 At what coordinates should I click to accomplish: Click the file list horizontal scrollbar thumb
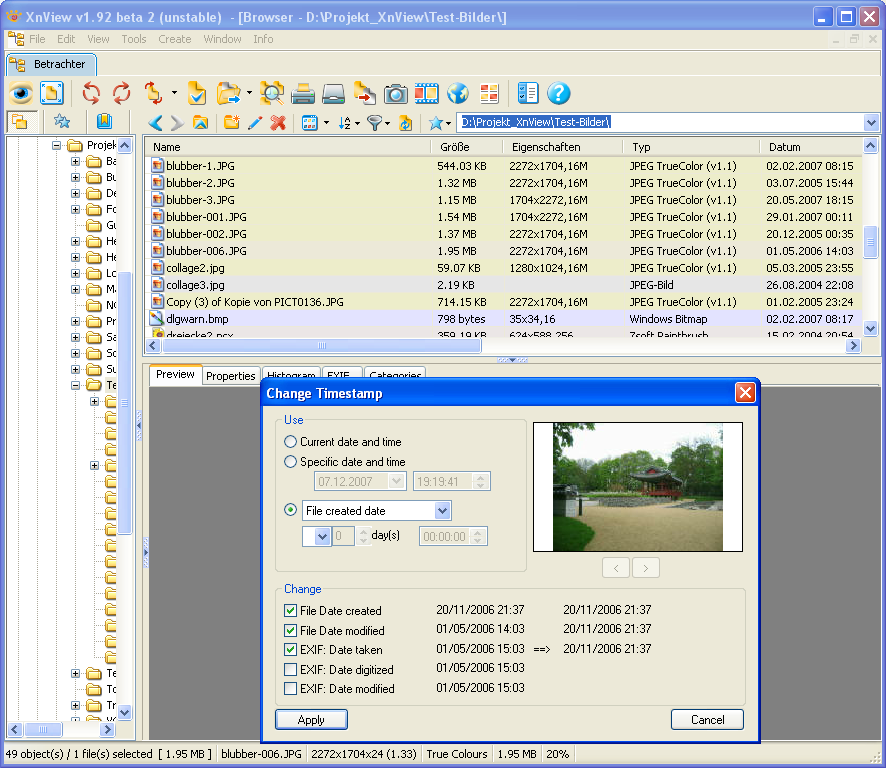321,345
